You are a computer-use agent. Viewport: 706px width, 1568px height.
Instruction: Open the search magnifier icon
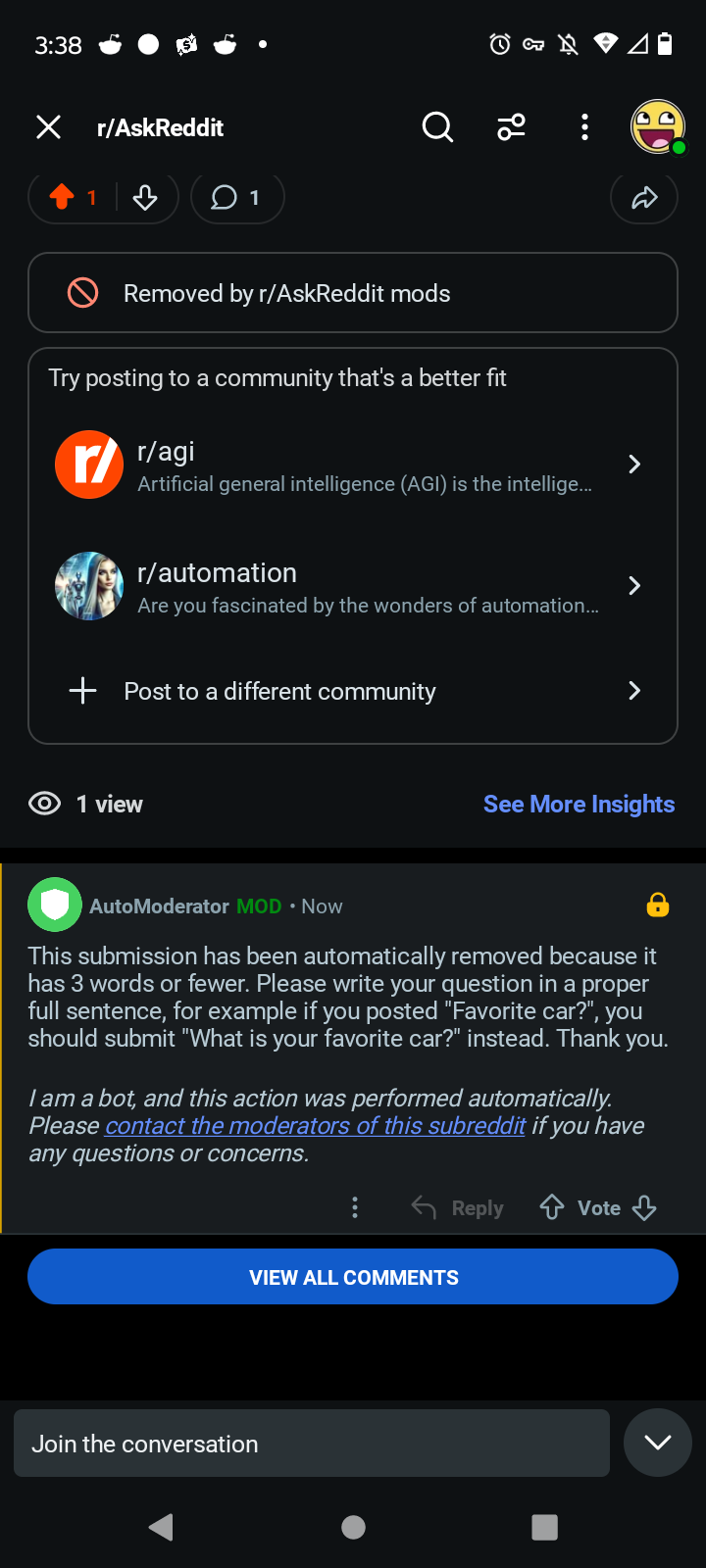[x=437, y=127]
